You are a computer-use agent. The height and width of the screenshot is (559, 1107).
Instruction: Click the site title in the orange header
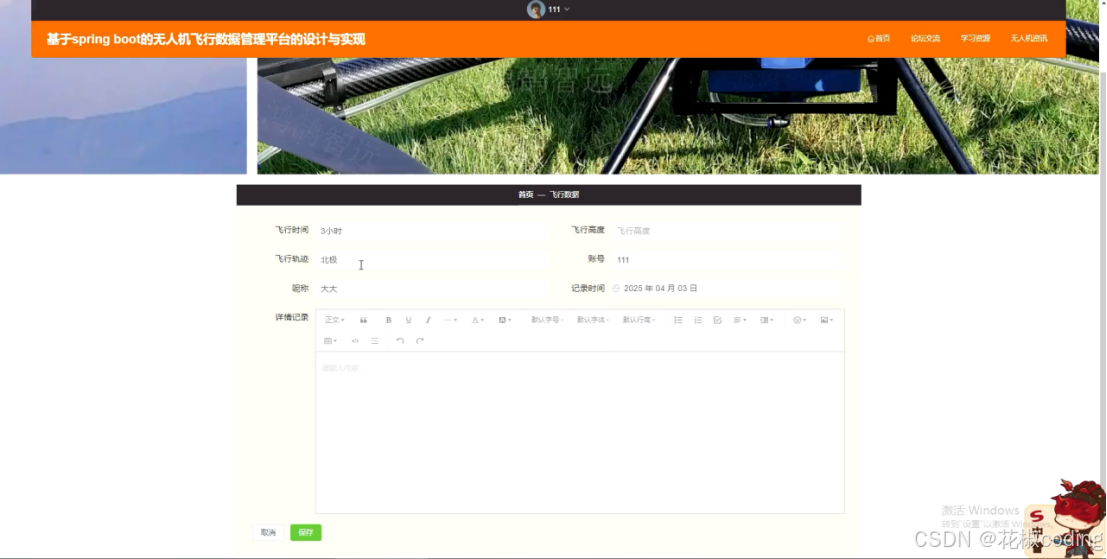(x=206, y=40)
